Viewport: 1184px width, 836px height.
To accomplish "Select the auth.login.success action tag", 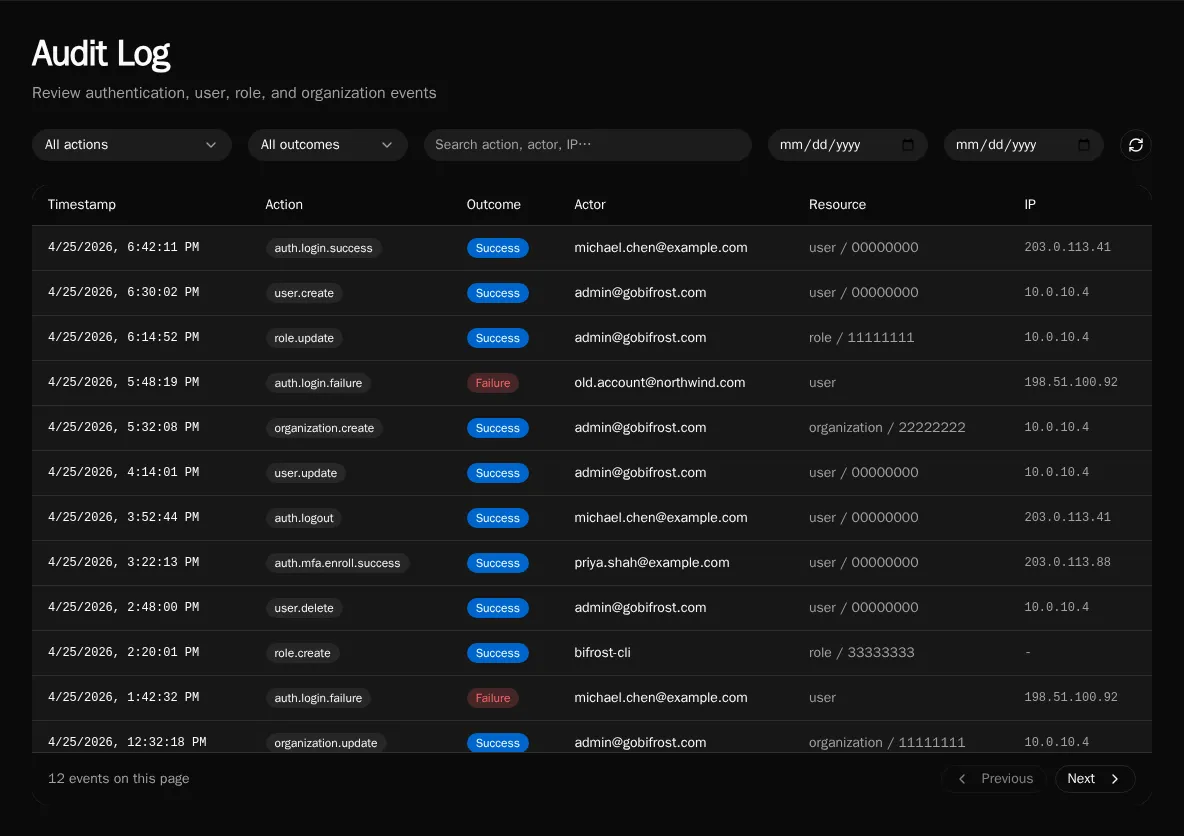I will 323,248.
